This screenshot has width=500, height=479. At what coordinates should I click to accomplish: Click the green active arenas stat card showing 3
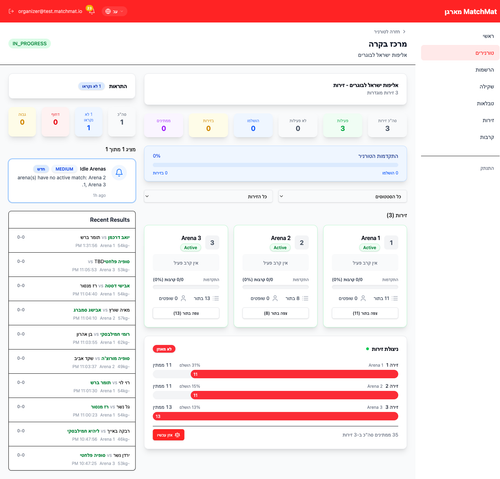[342, 125]
